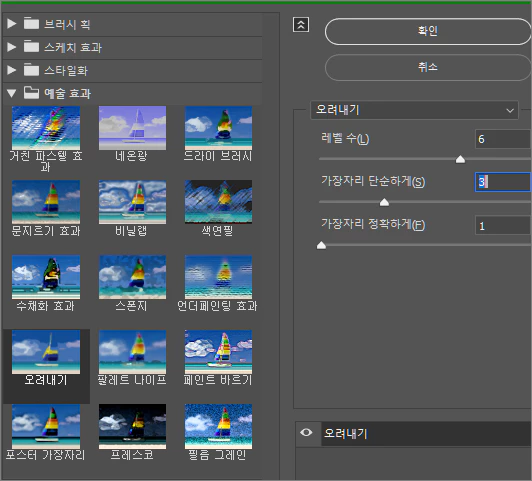The image size is (532, 481).
Task: Choose the 언더페인팅 효과 filter thumbnail
Action: tap(218, 277)
